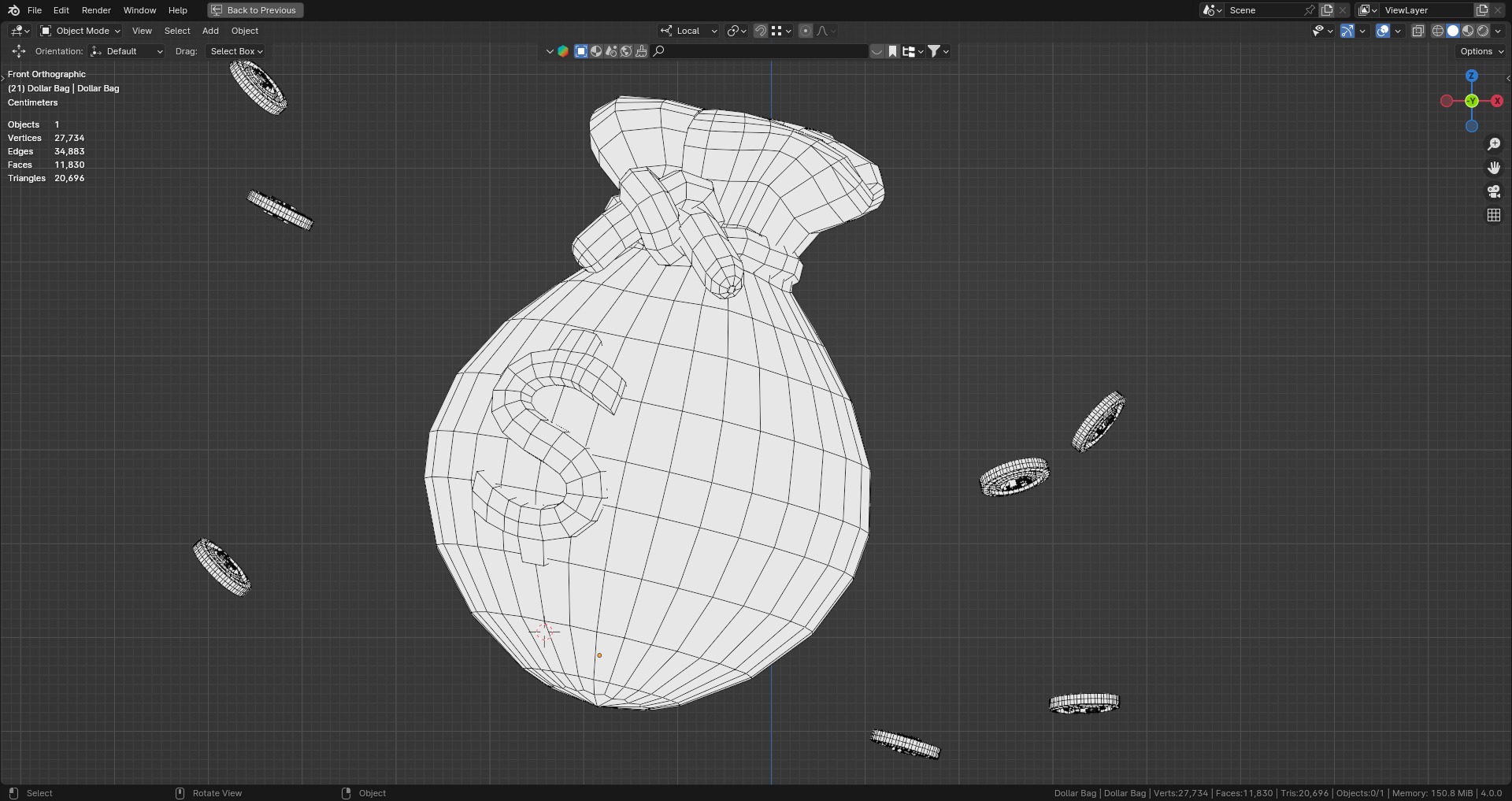Click the green Y axis gizmo handle
Viewport: 1512px width, 801px height.
click(1472, 101)
